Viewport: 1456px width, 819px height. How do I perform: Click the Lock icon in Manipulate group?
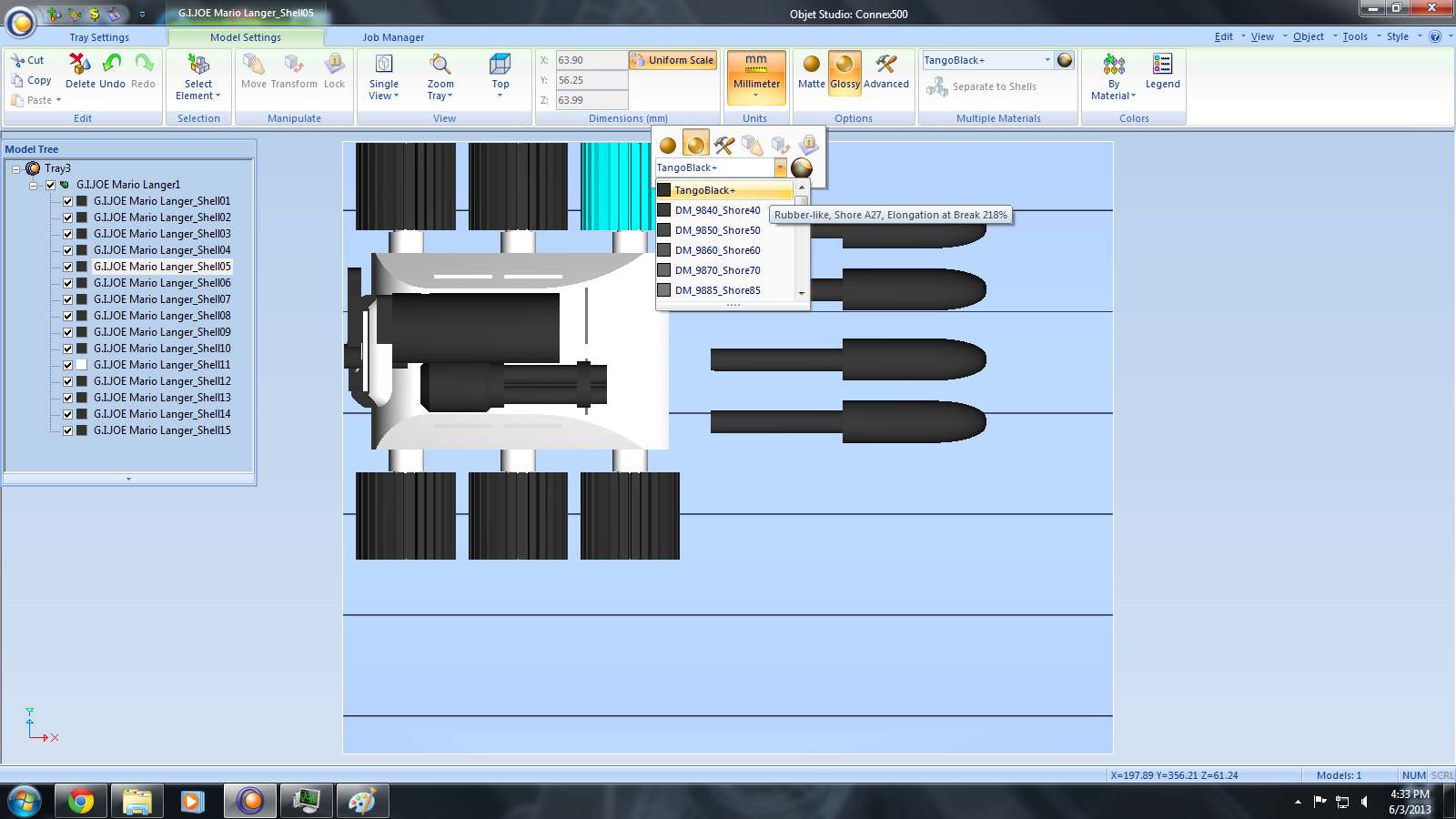click(x=335, y=64)
